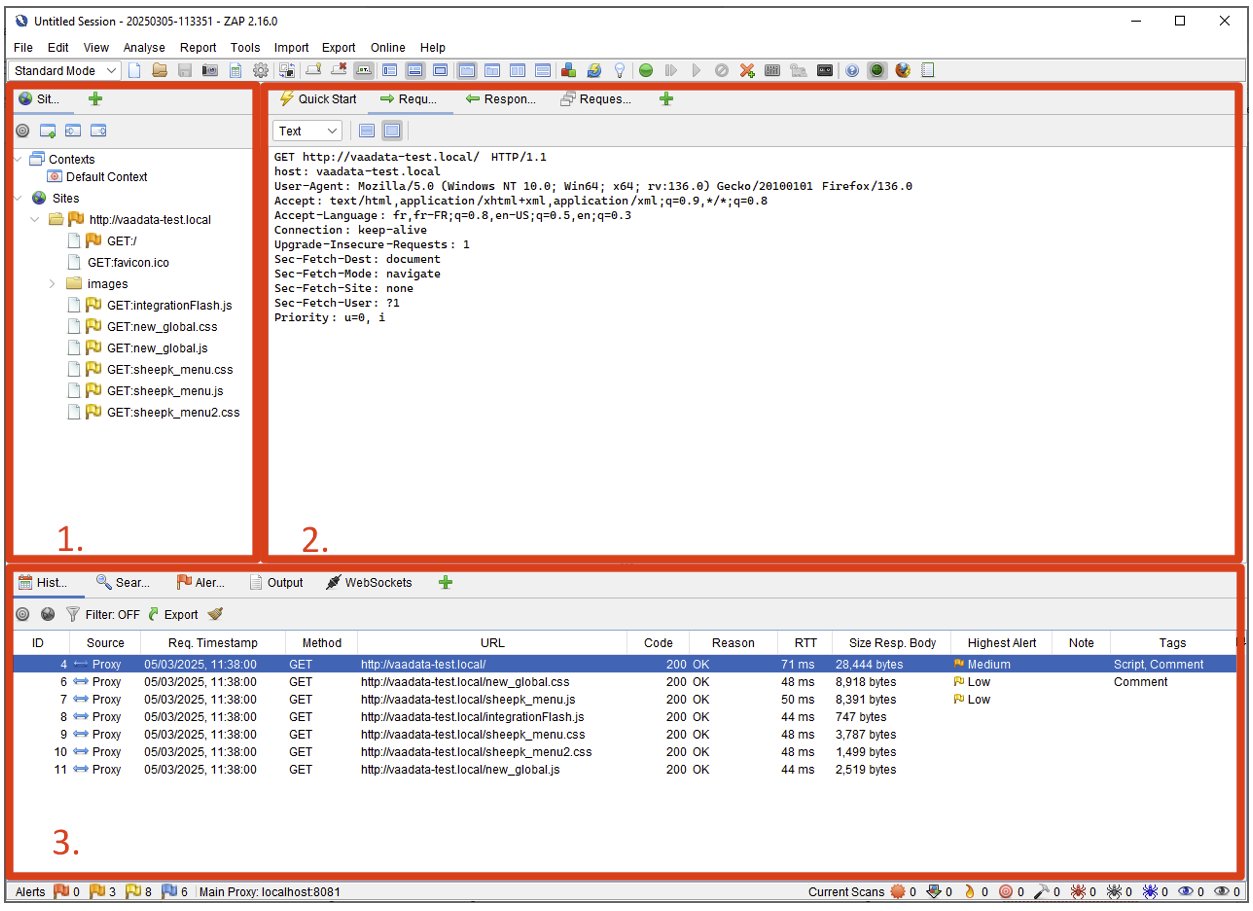
Task: Open the Standard Mode dropdown
Action: click(65, 71)
